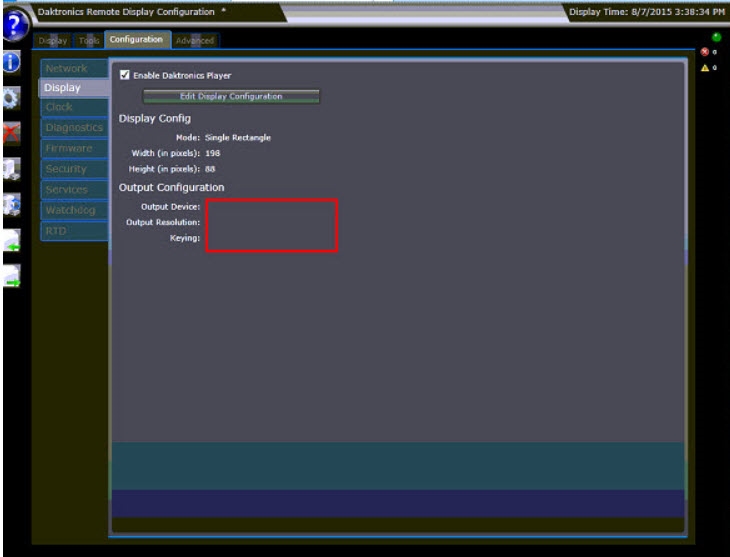Image resolution: width=730 pixels, height=557 pixels.
Task: Click the green right-arrow icon in left sidebar
Action: pos(12,277)
